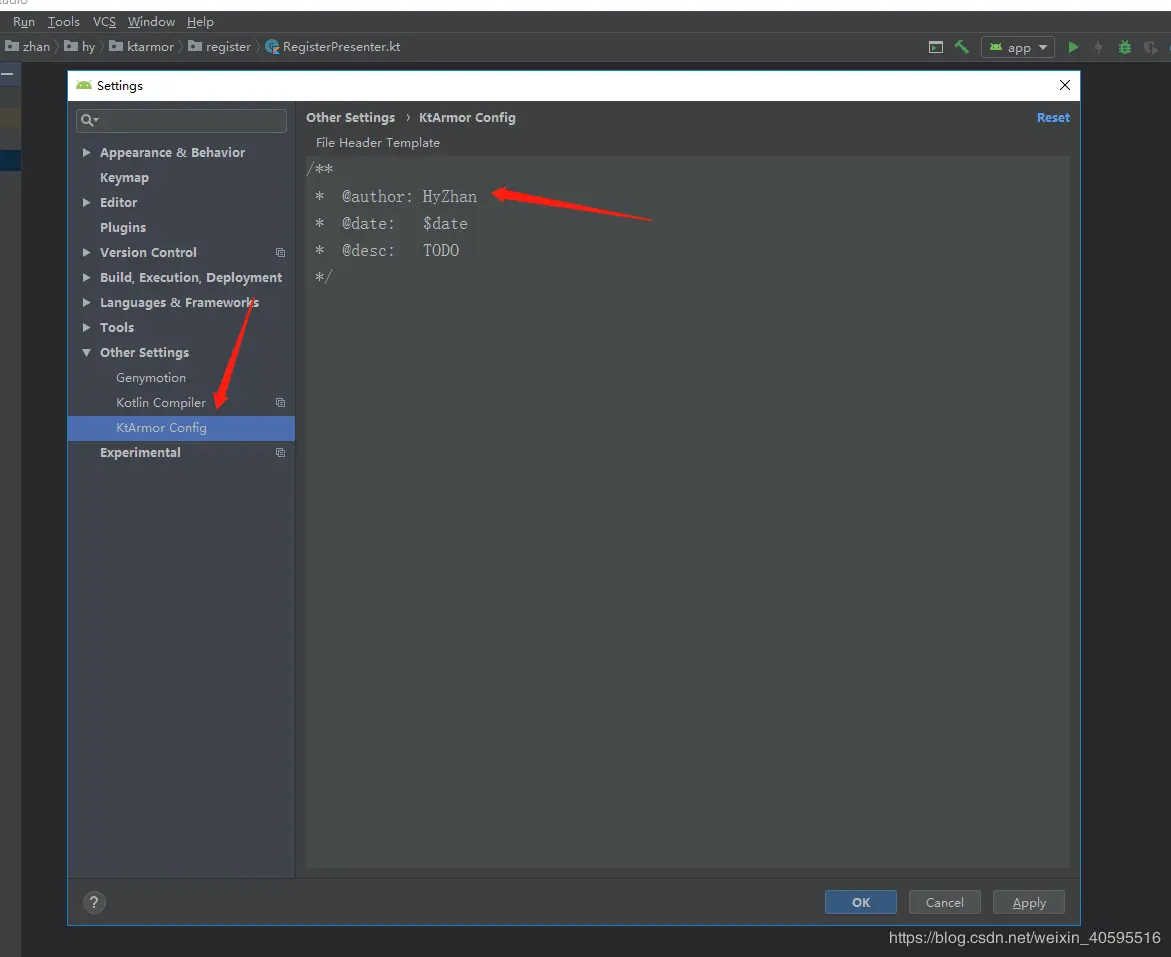Click the Apply Changes lightning icon
Image resolution: width=1171 pixels, height=957 pixels.
click(x=1099, y=47)
